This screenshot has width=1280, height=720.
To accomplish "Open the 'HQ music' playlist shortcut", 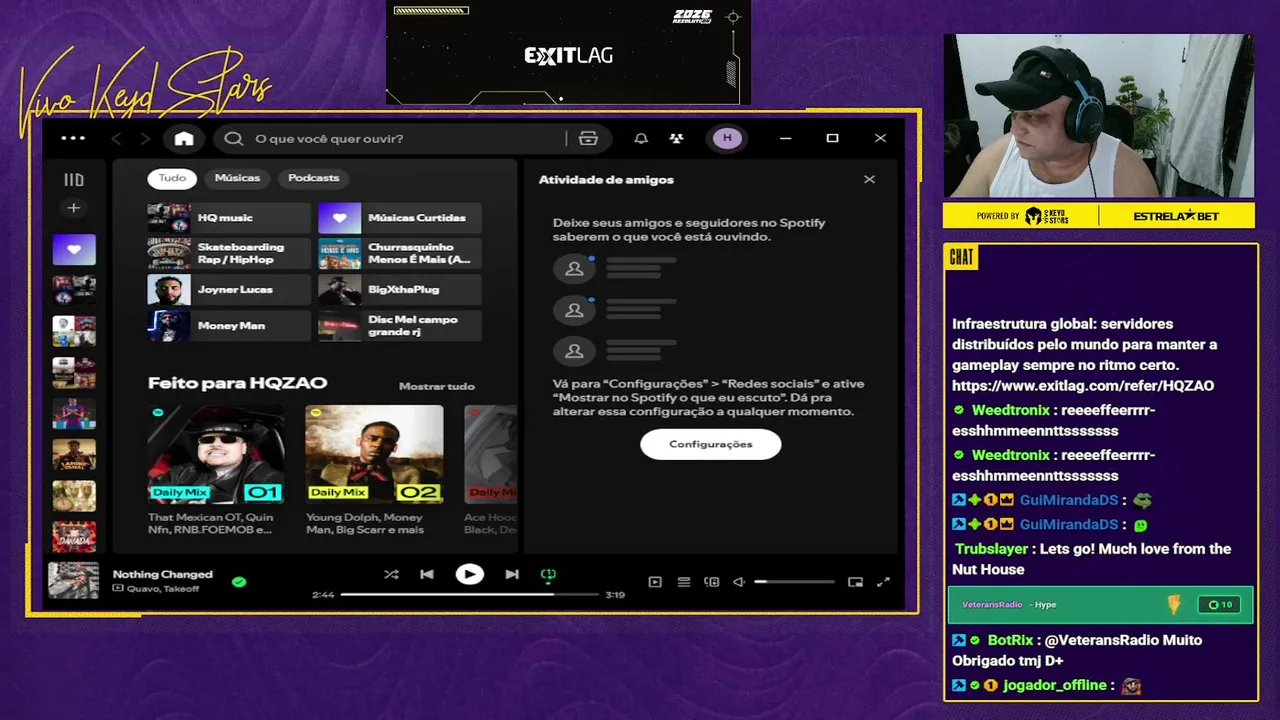I will [229, 218].
